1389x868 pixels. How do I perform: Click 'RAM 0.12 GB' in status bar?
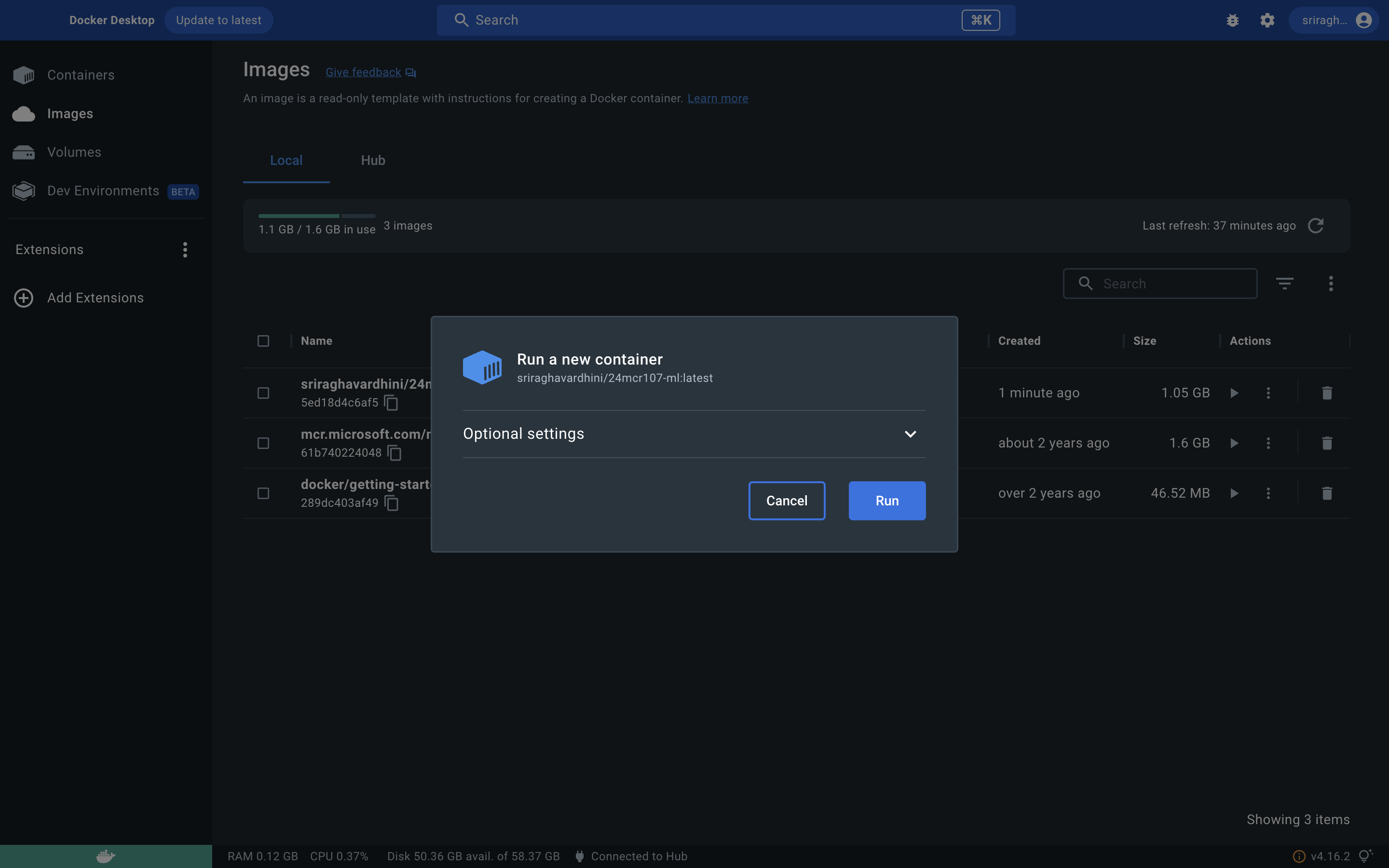(x=263, y=856)
